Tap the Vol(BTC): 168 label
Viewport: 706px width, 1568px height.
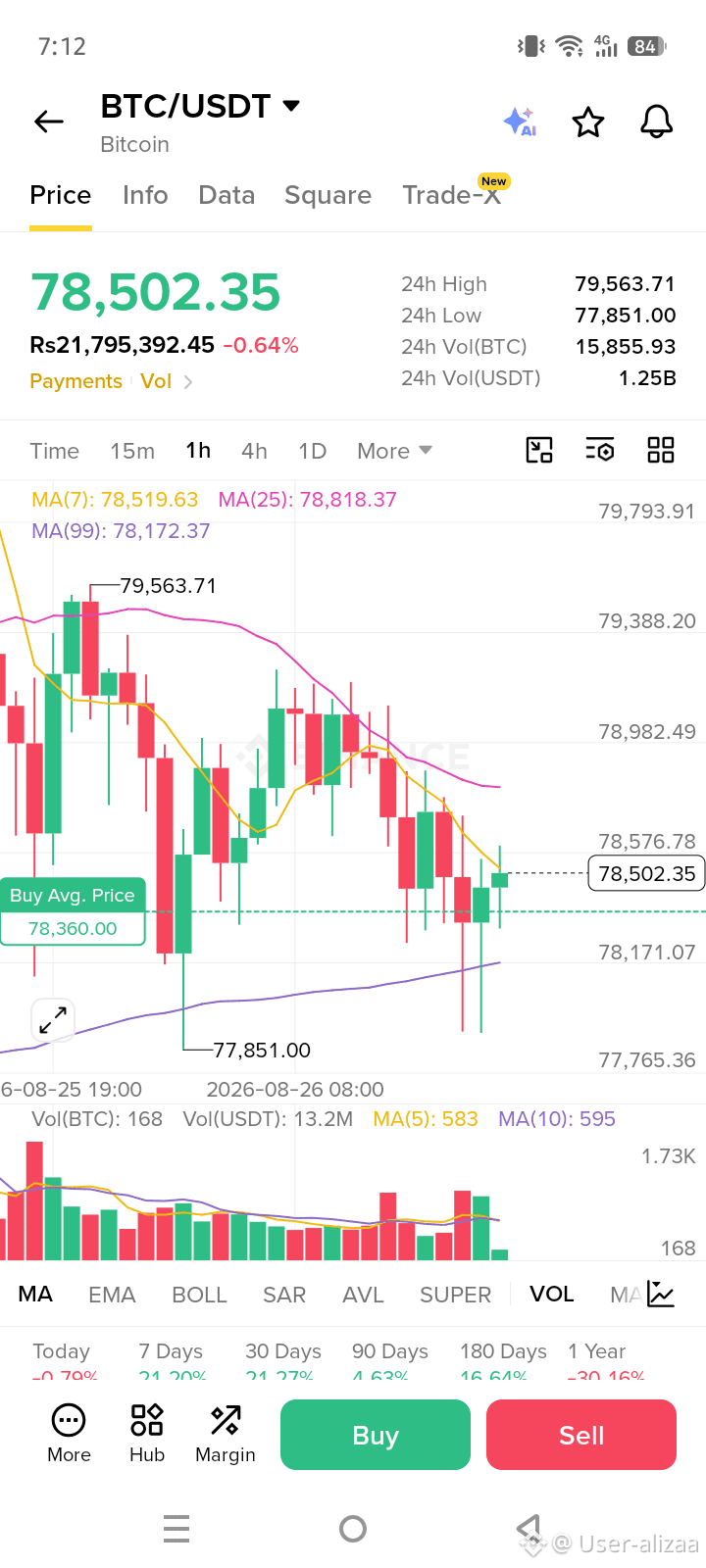(97, 1119)
